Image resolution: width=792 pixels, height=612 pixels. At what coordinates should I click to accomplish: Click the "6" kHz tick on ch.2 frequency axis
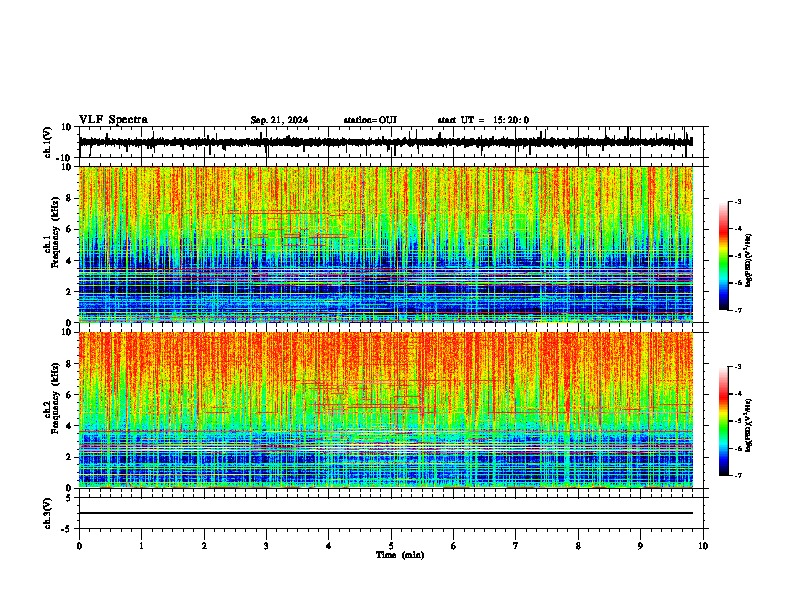point(69,394)
